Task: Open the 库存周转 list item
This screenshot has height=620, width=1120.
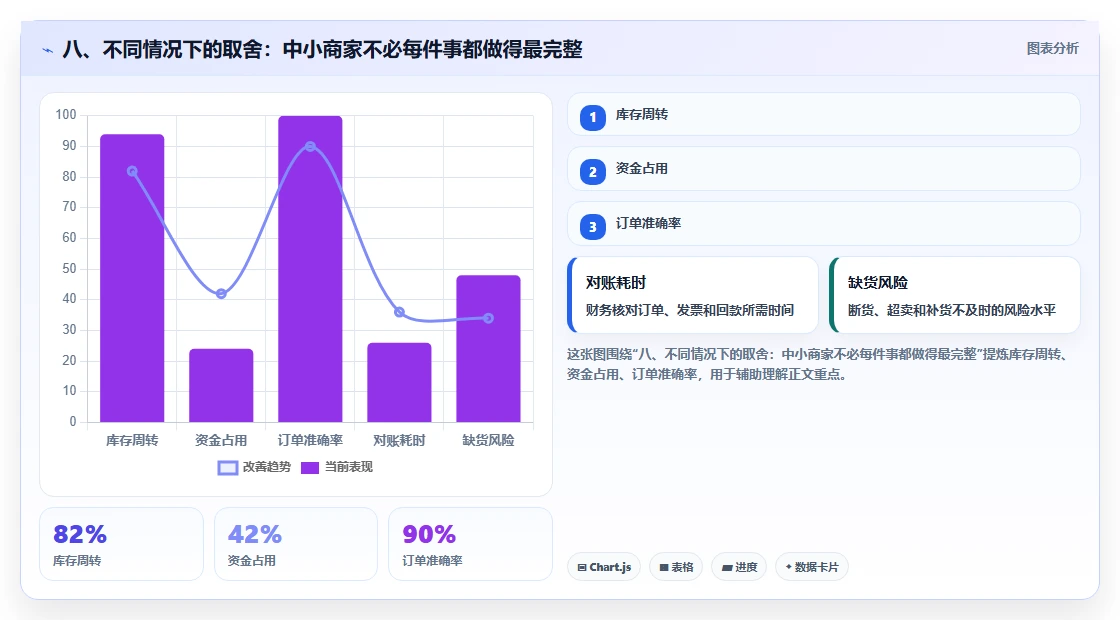Action: (x=824, y=114)
